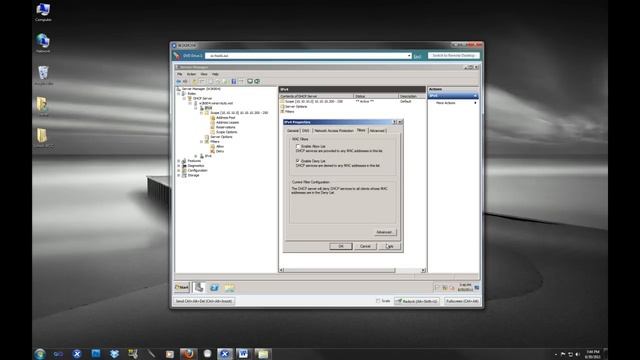
Task: Expand the Storage node
Action: pyautogui.click(x=178, y=175)
